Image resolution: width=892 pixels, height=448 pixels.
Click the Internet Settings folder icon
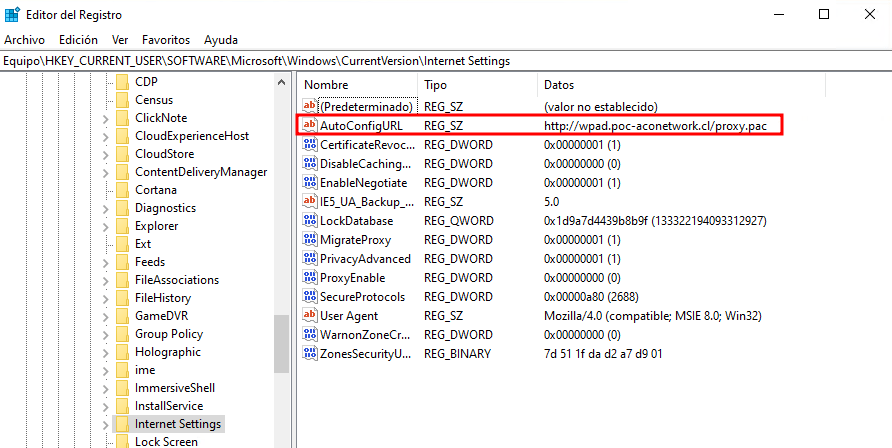[122, 424]
